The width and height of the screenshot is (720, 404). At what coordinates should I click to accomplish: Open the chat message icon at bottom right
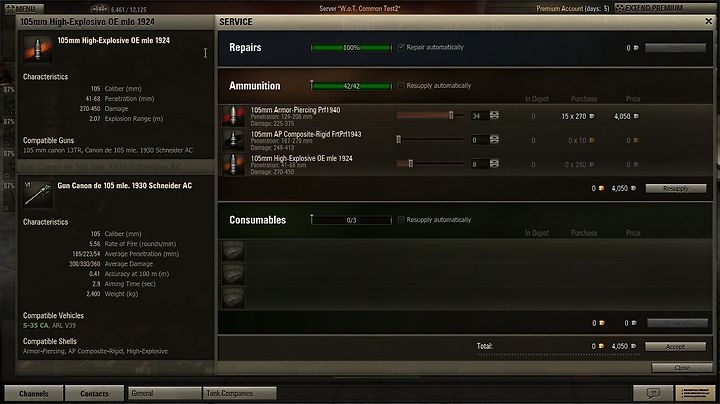pyautogui.click(x=653, y=393)
